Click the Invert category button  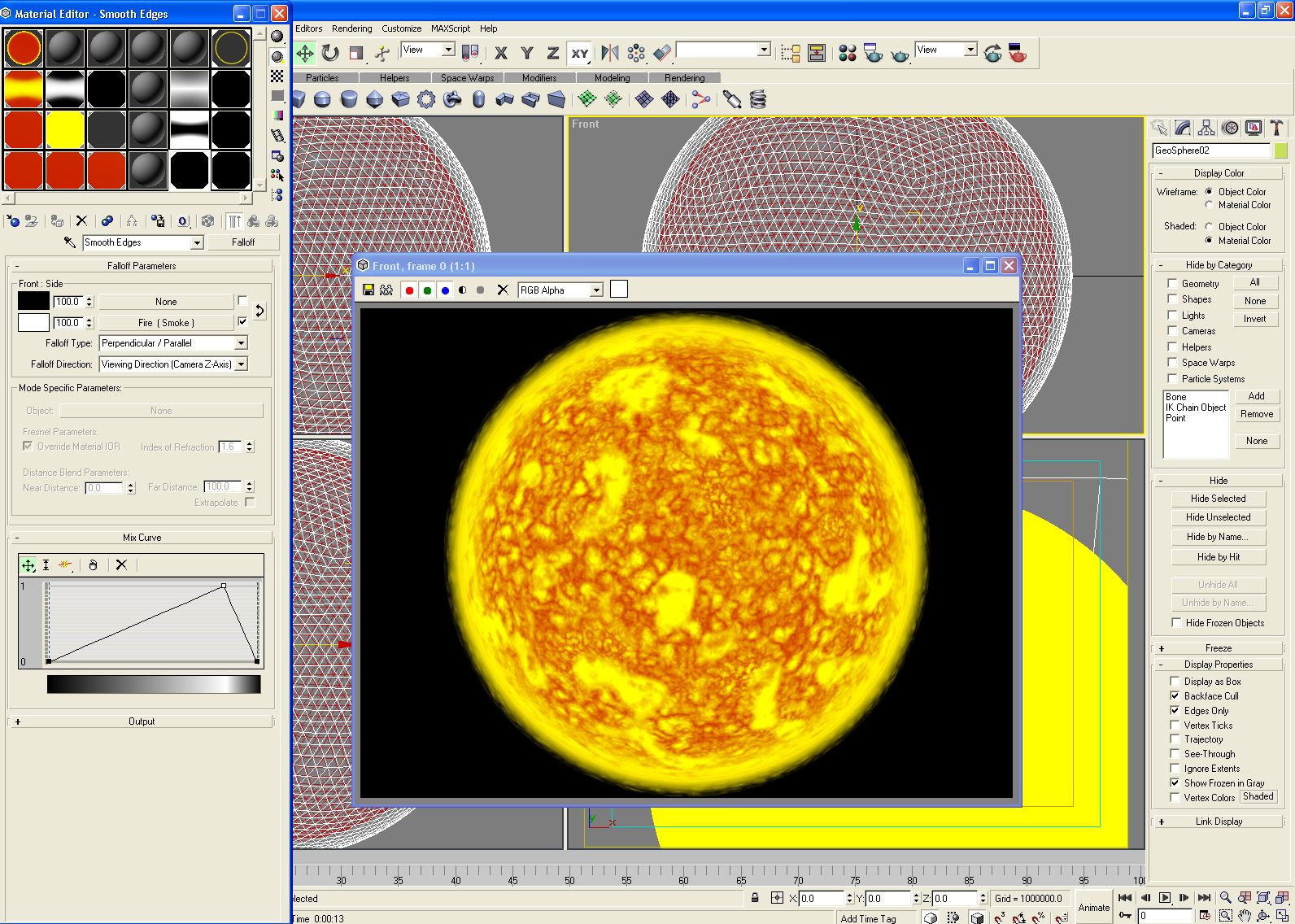(1254, 319)
